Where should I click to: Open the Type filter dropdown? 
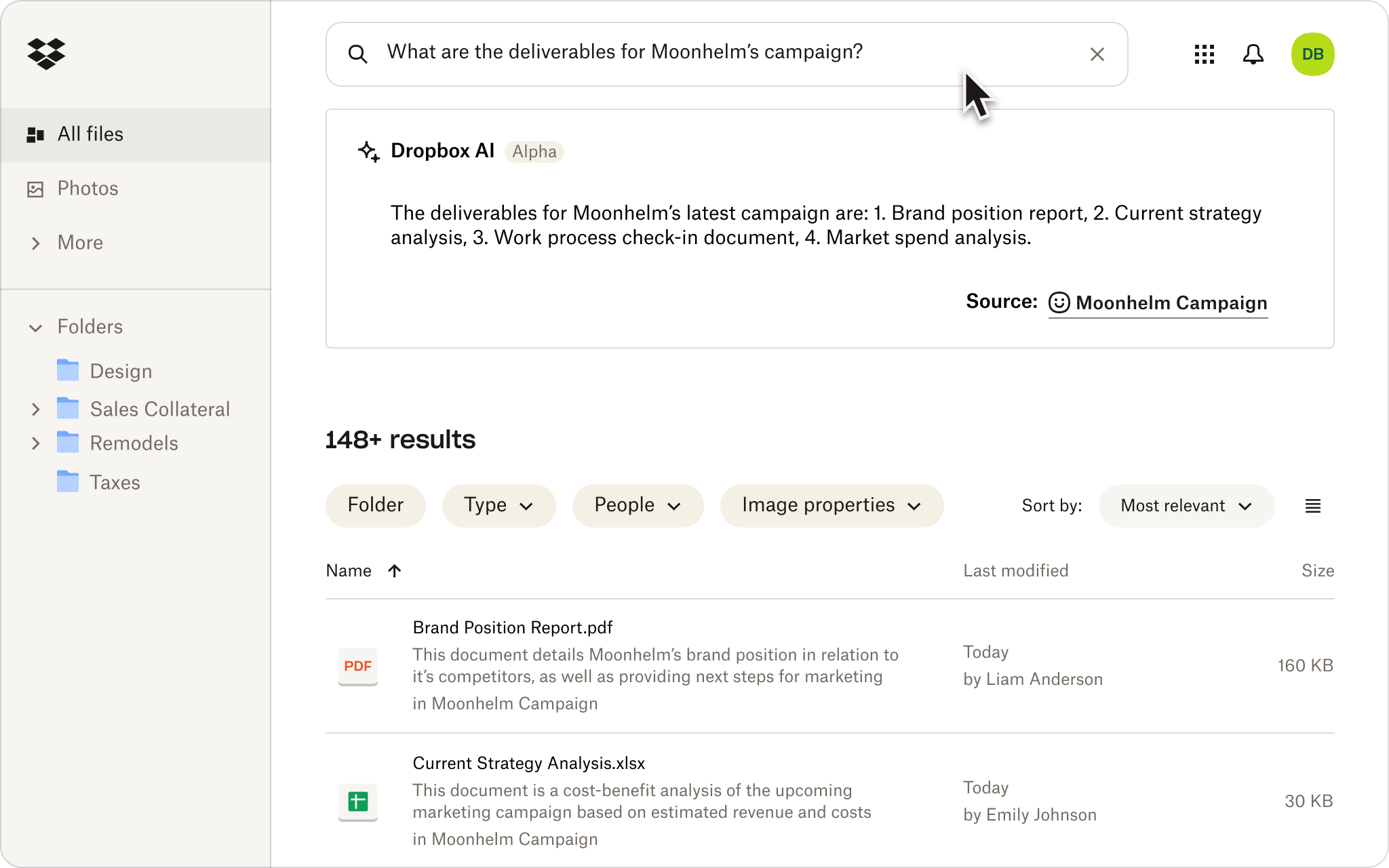(x=498, y=505)
